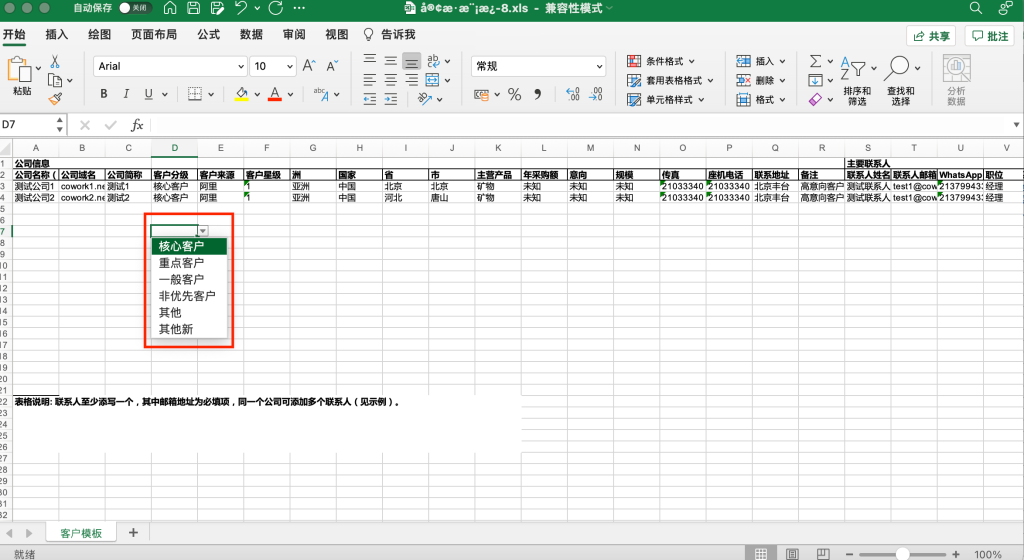
Task: Switch to the 公式 ribbon tab
Action: 208,34
